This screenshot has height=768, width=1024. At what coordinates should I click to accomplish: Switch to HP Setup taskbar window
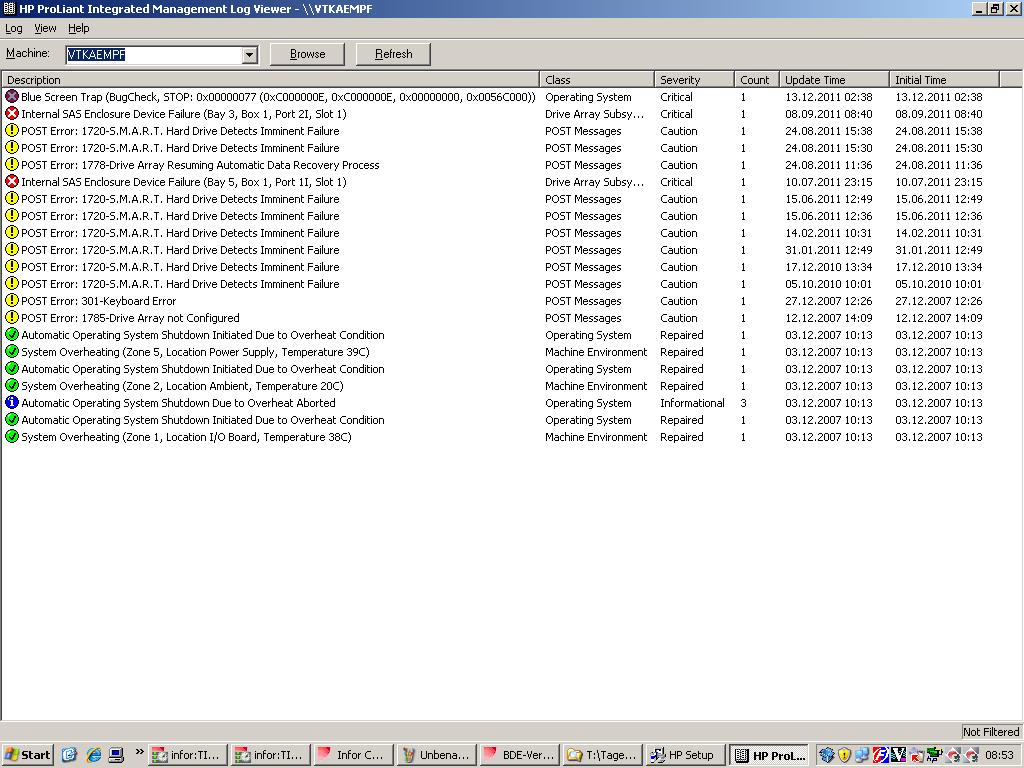click(x=685, y=755)
